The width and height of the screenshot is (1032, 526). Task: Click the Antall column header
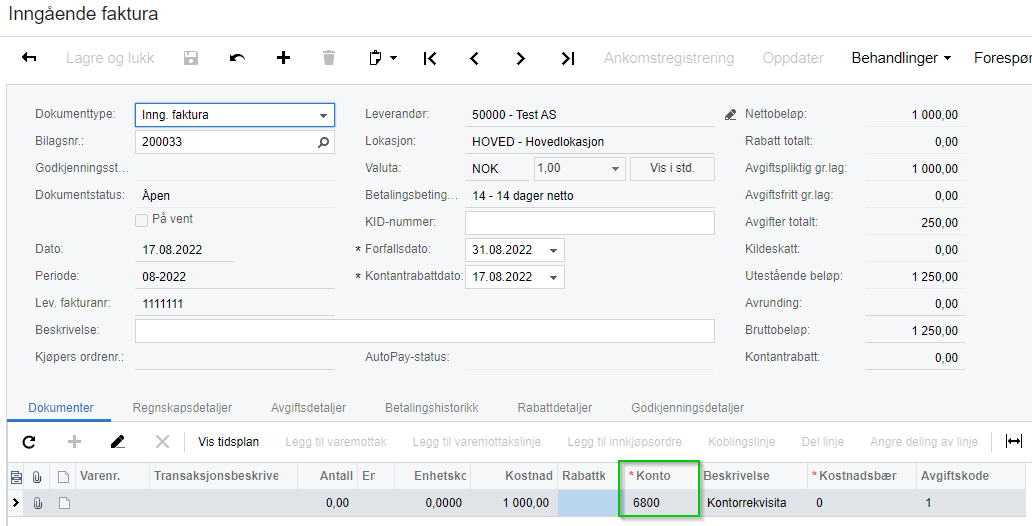pos(327,476)
